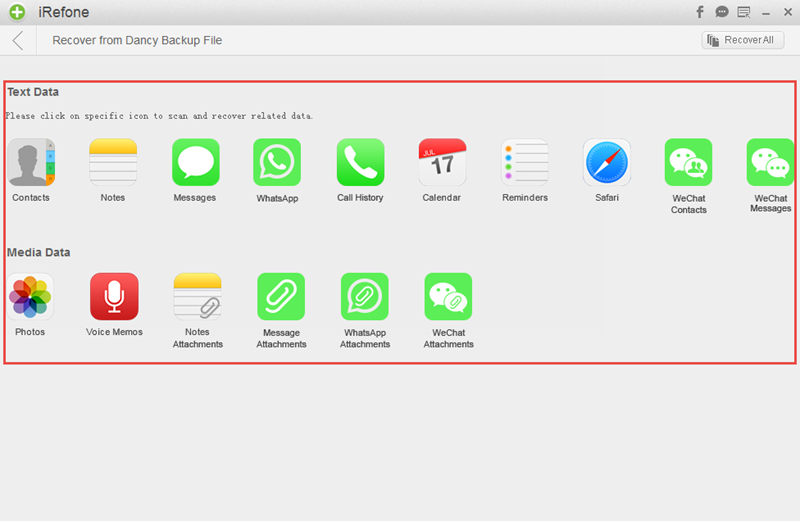Image resolution: width=800 pixels, height=521 pixels.
Task: Open the feedback chat bubble icon
Action: click(x=721, y=12)
